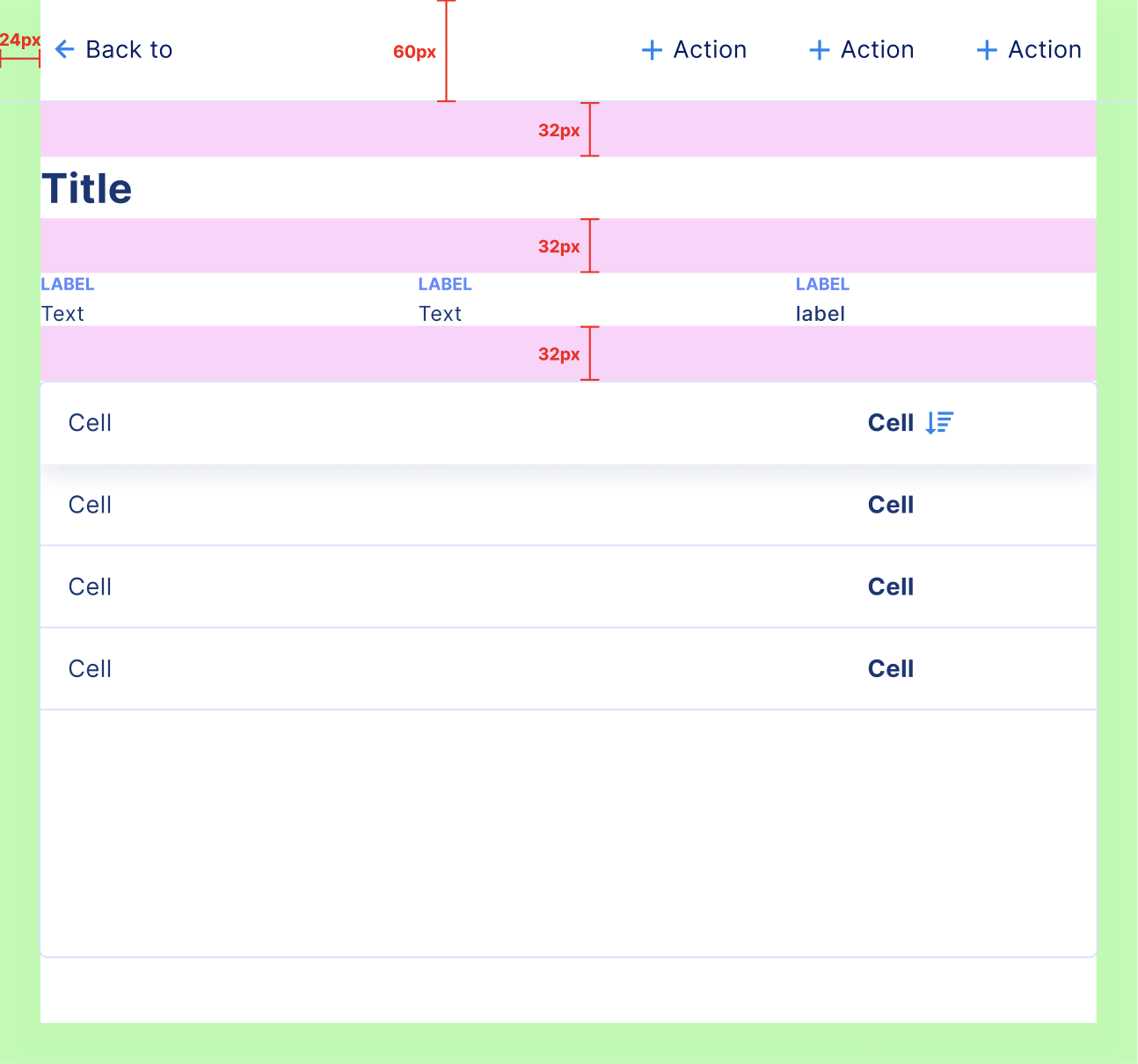
Task: Click the plus icon of first Action
Action: [x=652, y=50]
